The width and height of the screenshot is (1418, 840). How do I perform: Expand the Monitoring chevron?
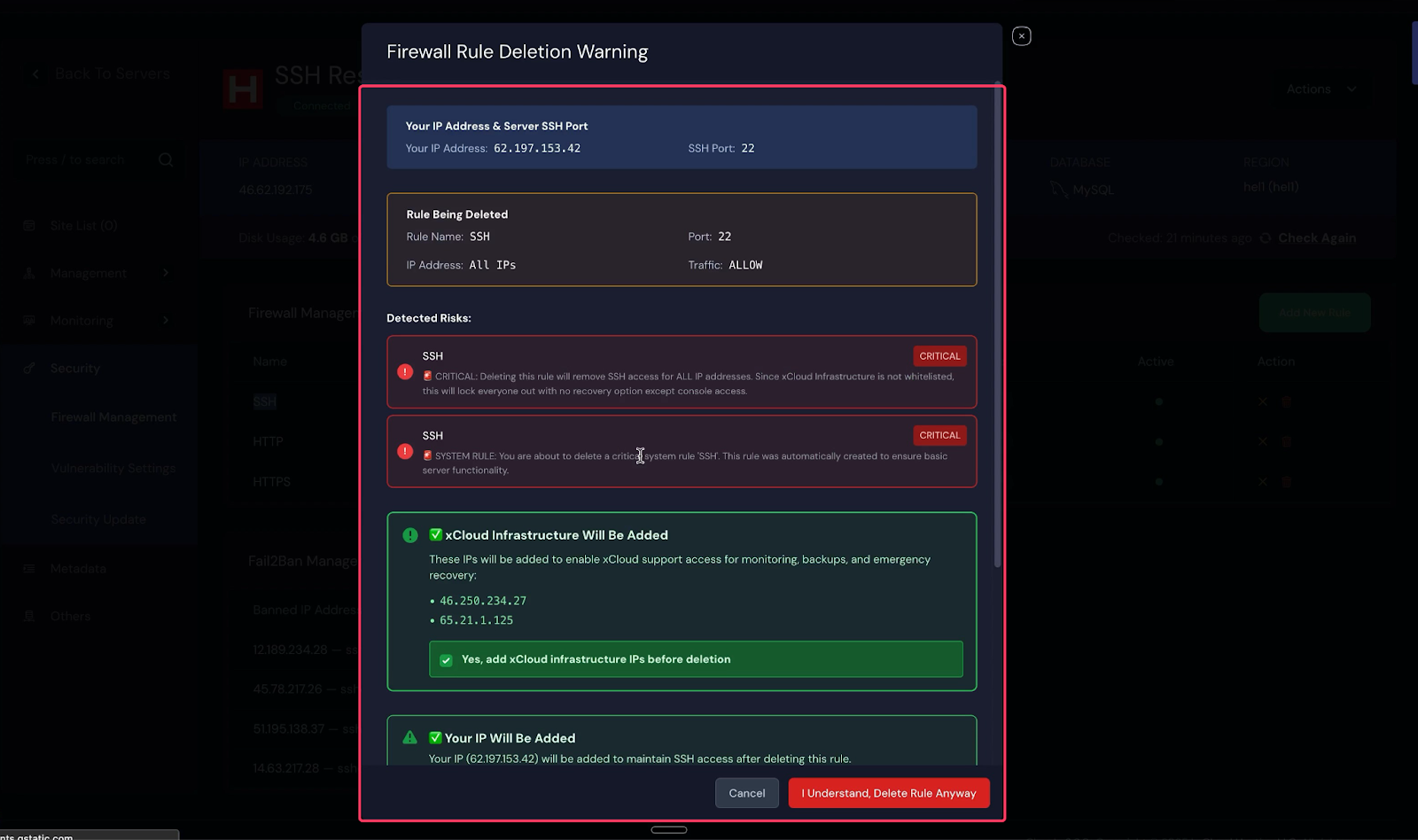pyautogui.click(x=166, y=320)
